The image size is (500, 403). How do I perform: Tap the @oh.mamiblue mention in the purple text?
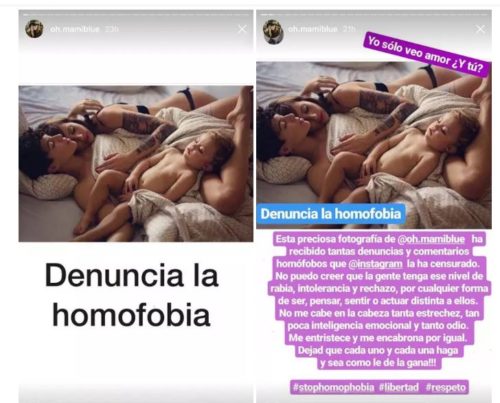(x=431, y=239)
